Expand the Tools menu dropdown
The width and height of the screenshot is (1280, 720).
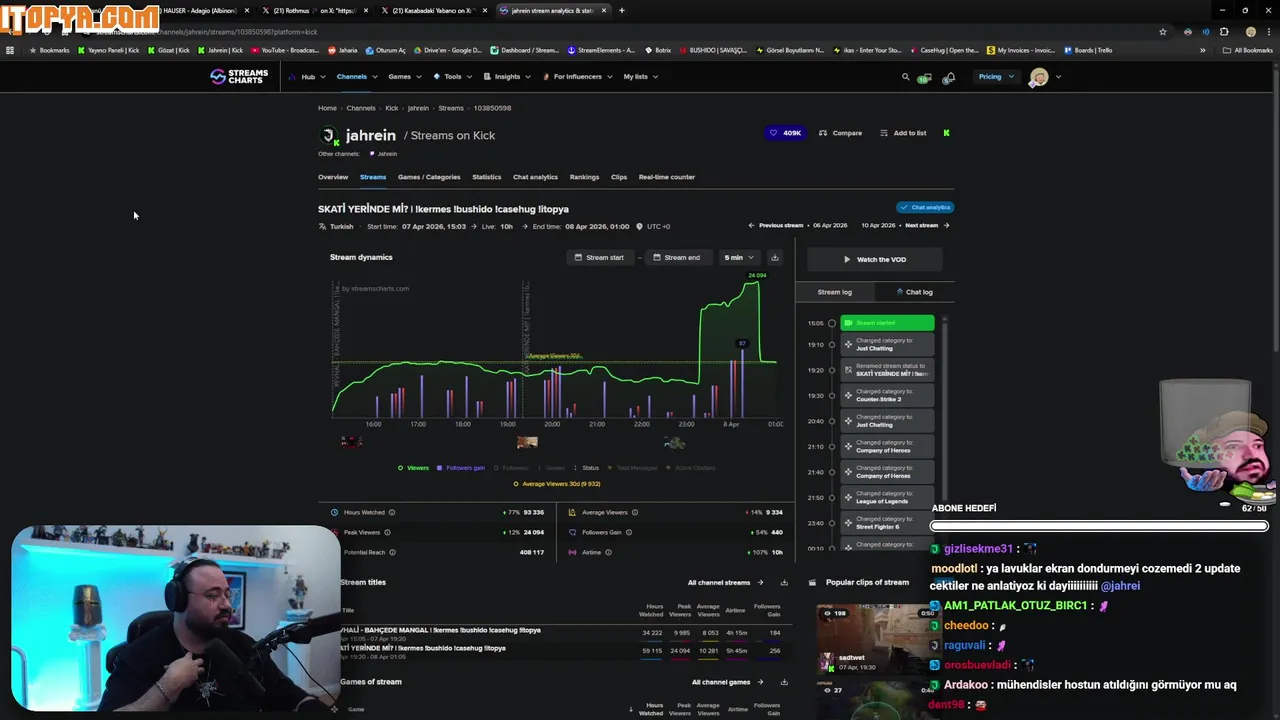pos(454,77)
